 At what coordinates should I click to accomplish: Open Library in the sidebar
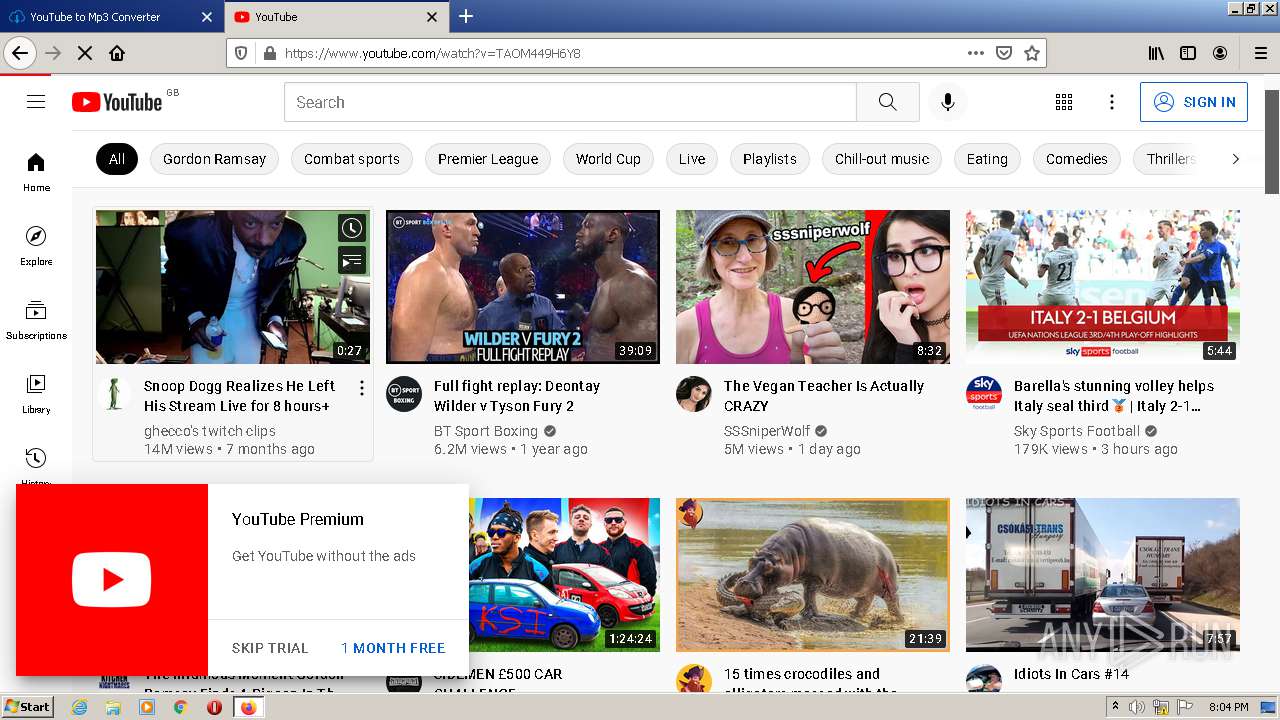(36, 393)
